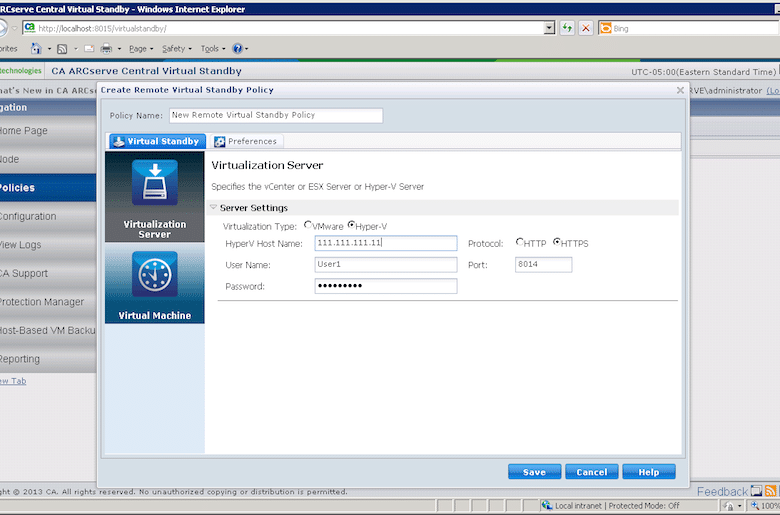Viewport: 780px width, 515px height.
Task: Click the Policy Name input field
Action: (276, 115)
